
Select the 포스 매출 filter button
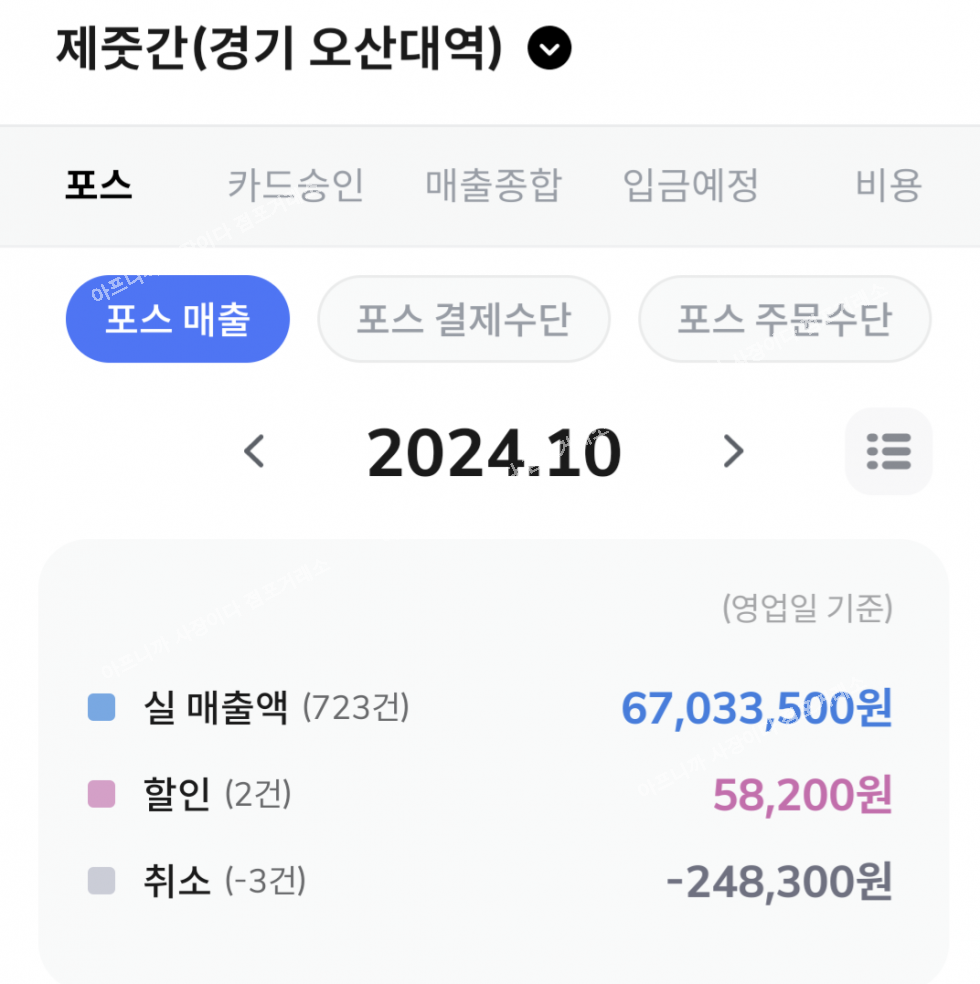tap(177, 320)
